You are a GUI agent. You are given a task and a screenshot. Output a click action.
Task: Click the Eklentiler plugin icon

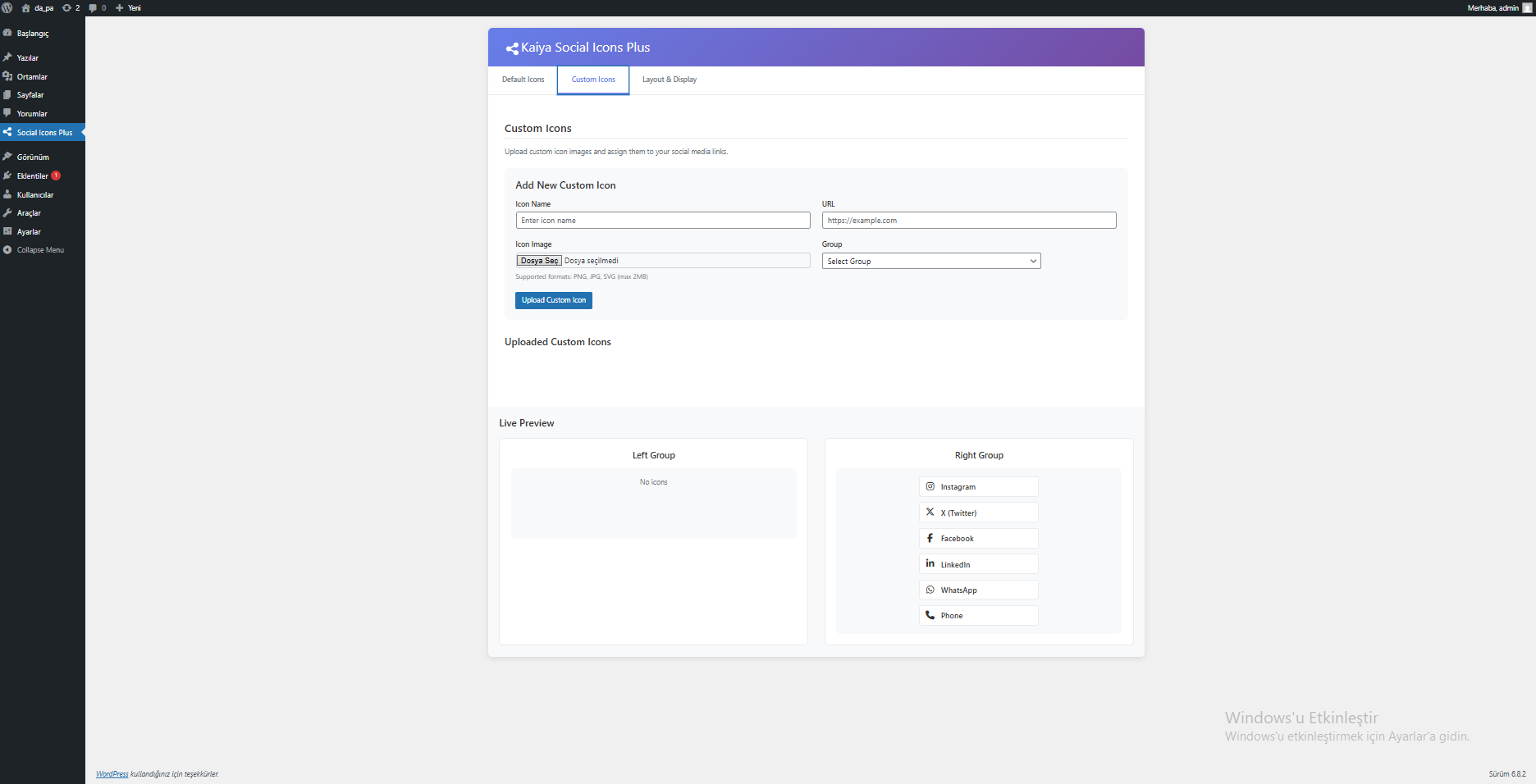7,175
